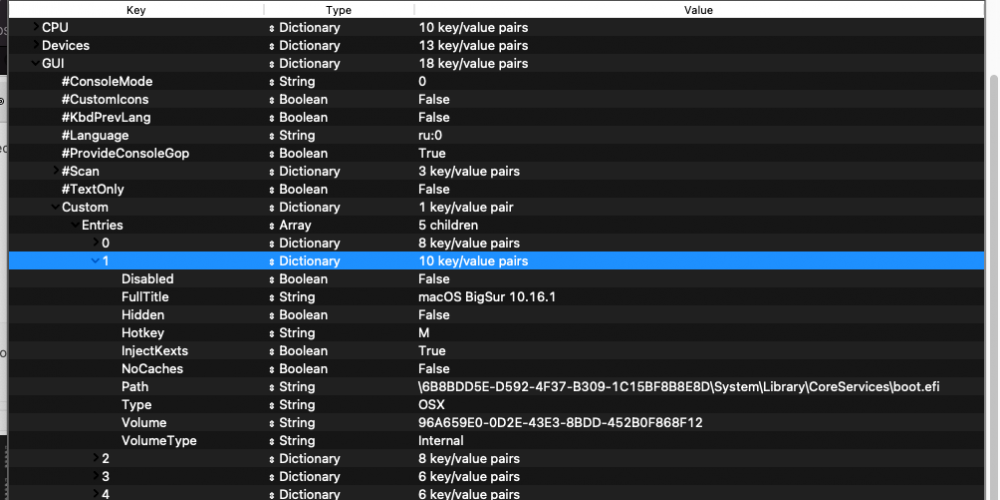Image resolution: width=1000 pixels, height=500 pixels.
Task: Select the #KbdPrevLang key
Action: pyautogui.click(x=106, y=117)
